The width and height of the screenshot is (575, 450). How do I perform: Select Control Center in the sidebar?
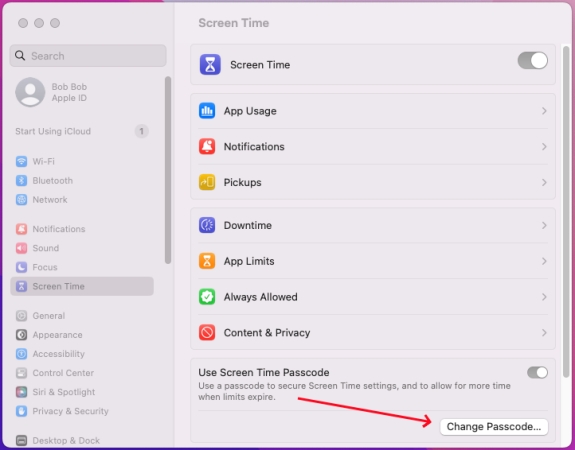82,373
